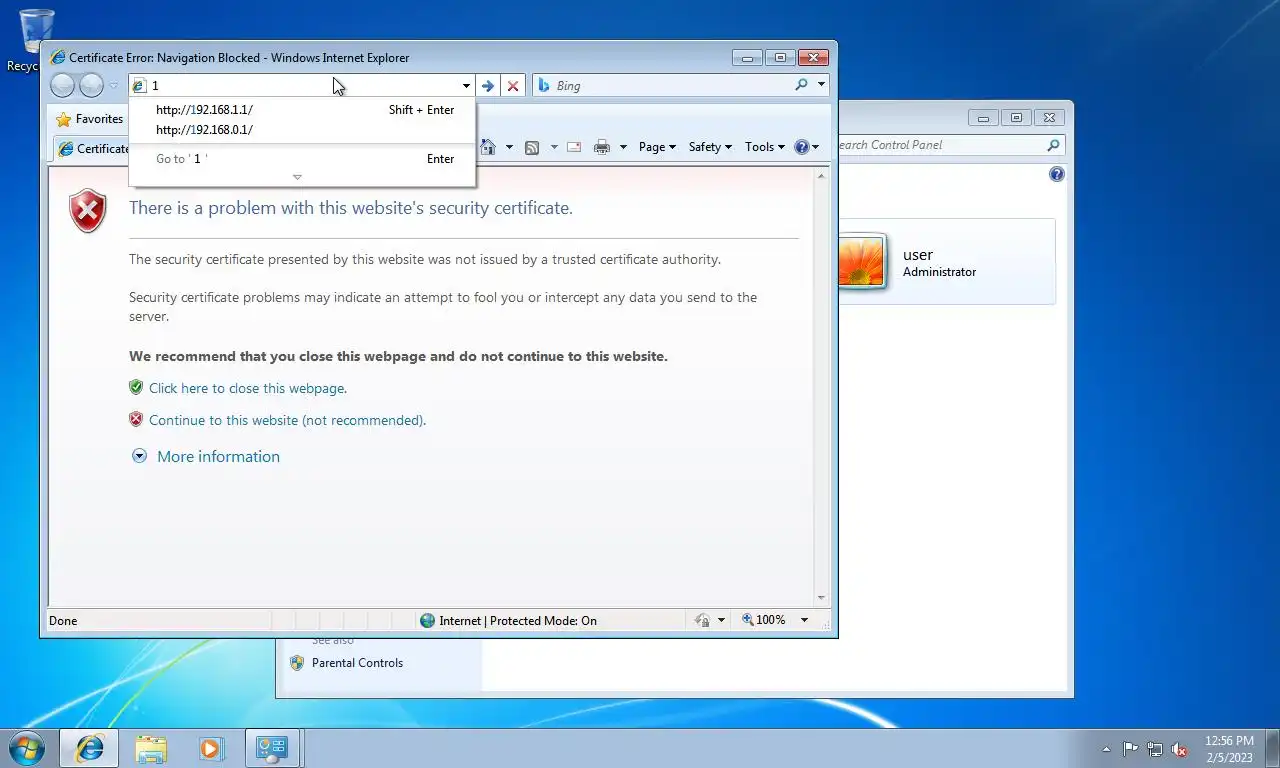Open the zoom level dropdown arrow in status bar
The height and width of the screenshot is (768, 1280).
tap(804, 620)
